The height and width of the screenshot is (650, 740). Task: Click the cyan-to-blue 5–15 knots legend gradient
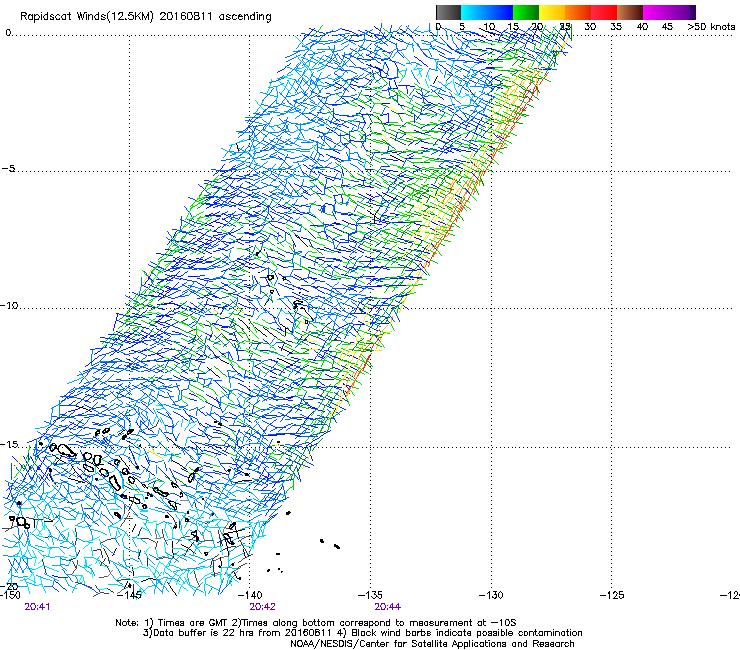pos(487,12)
